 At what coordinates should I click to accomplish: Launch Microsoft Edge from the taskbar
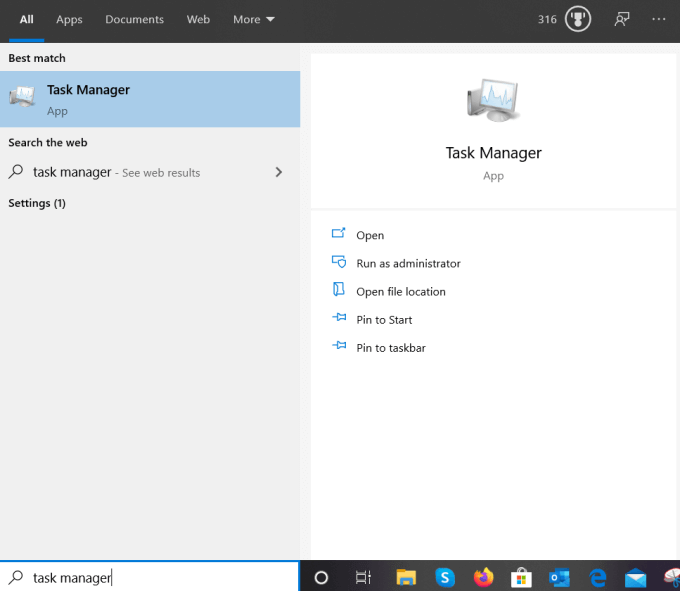tap(598, 577)
